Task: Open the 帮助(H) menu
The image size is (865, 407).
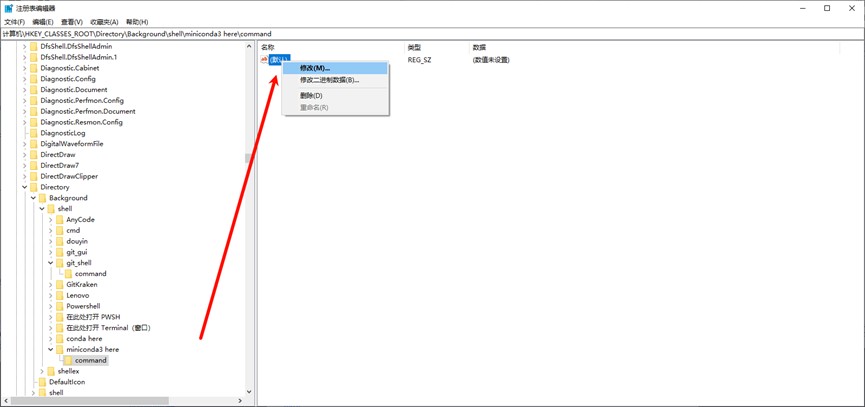Action: [x=137, y=22]
